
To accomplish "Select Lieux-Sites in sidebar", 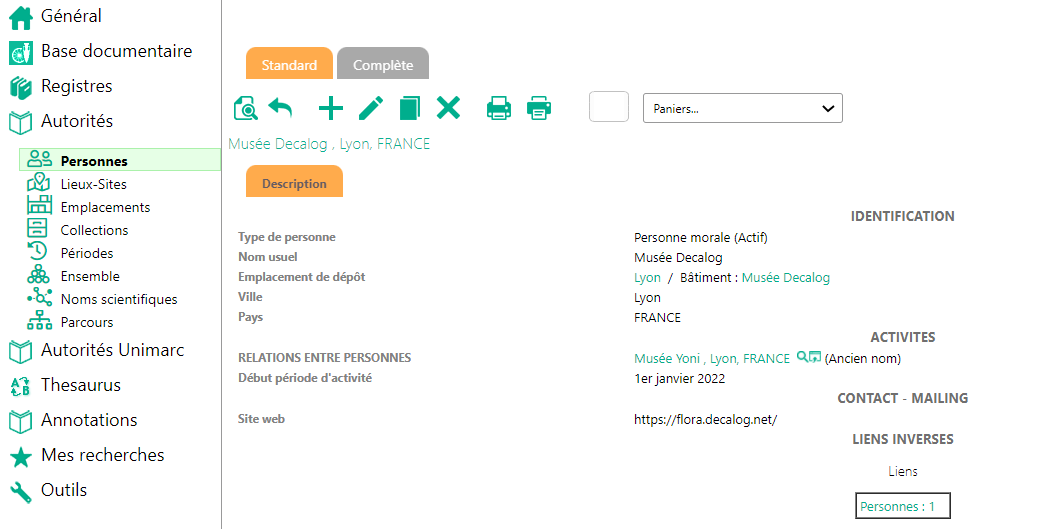I will click(94, 184).
